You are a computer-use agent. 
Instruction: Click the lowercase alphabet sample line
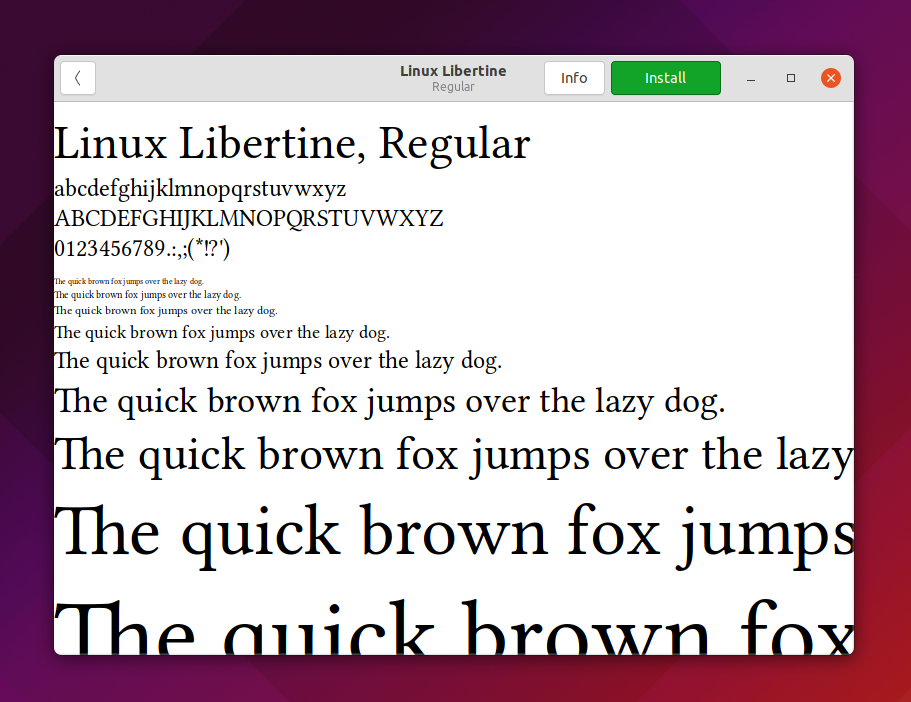[200, 189]
